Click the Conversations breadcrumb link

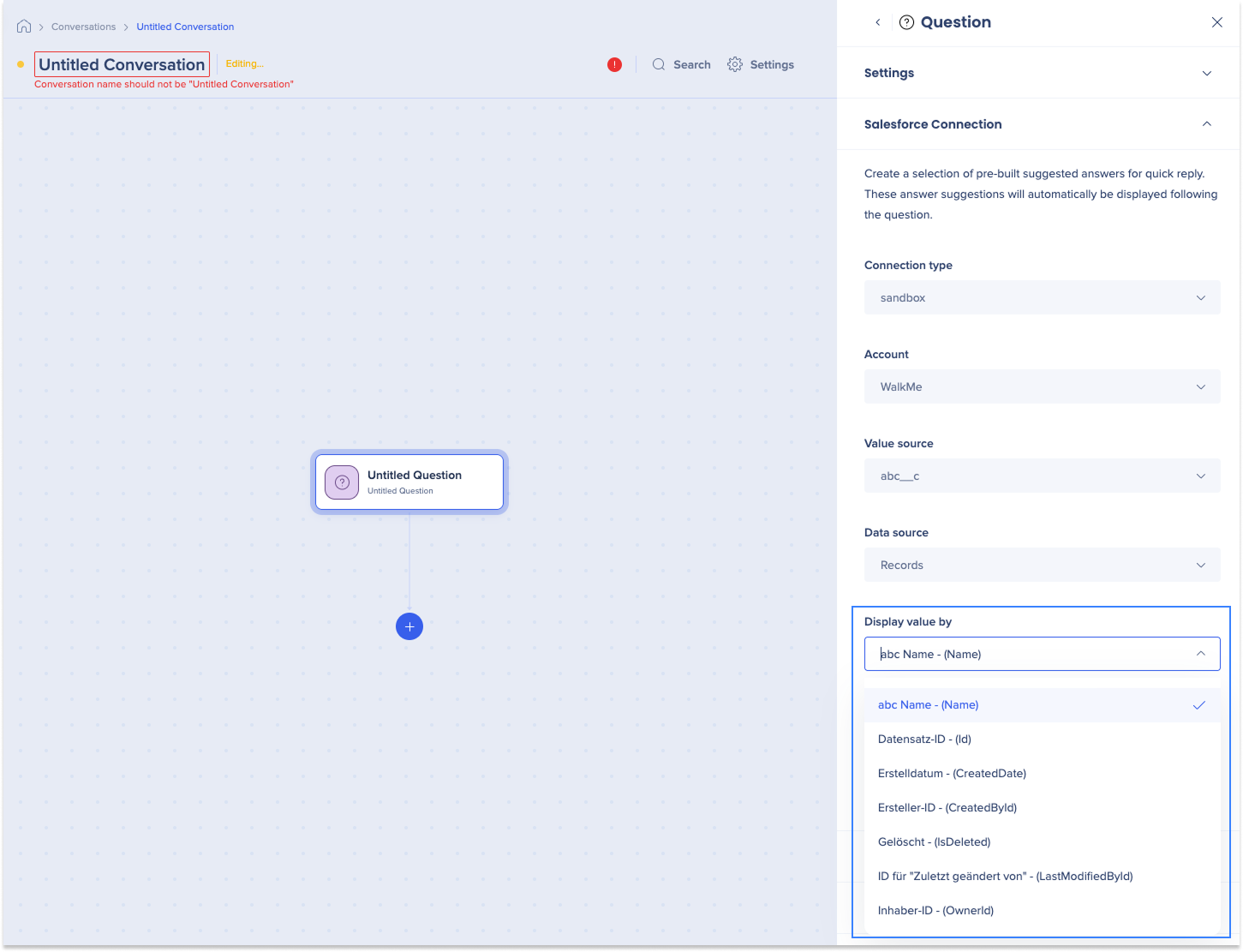(83, 27)
